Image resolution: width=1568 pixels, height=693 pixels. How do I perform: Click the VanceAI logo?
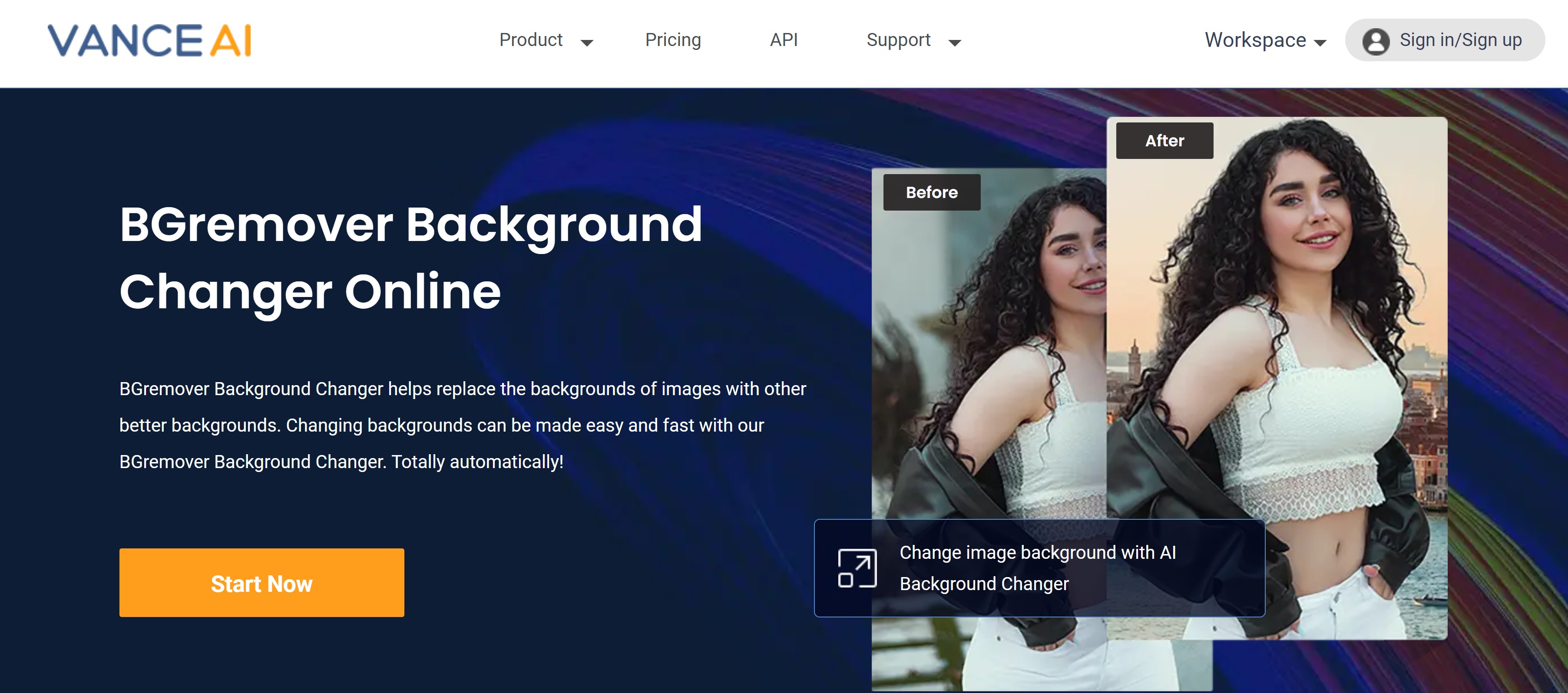149,40
